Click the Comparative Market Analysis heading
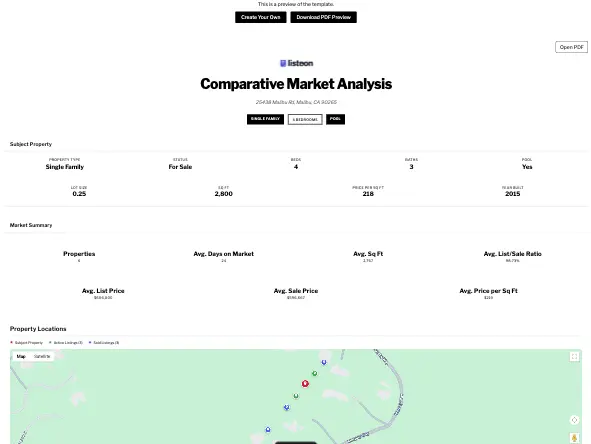 tap(296, 84)
